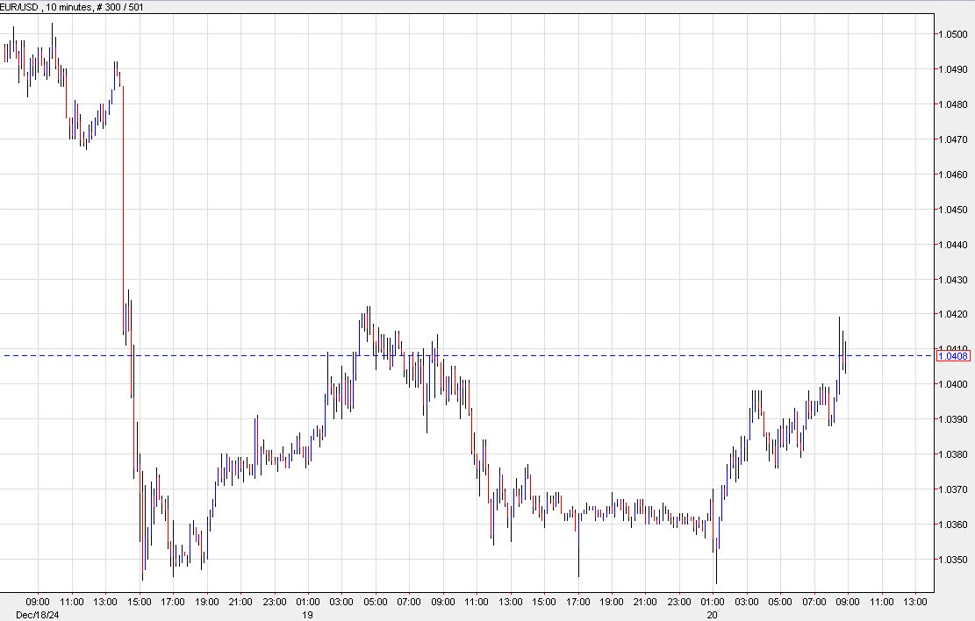The image size is (975, 621).
Task: Click the dashed blue current price line
Action: 600,355
